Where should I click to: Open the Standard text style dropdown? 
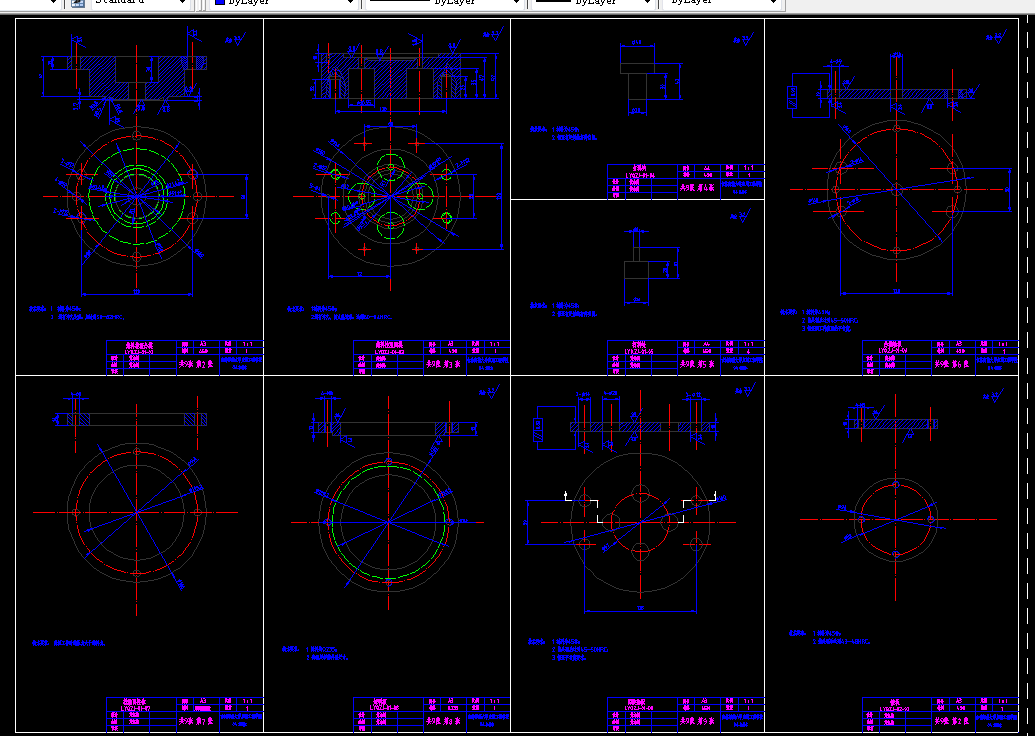click(x=139, y=3)
